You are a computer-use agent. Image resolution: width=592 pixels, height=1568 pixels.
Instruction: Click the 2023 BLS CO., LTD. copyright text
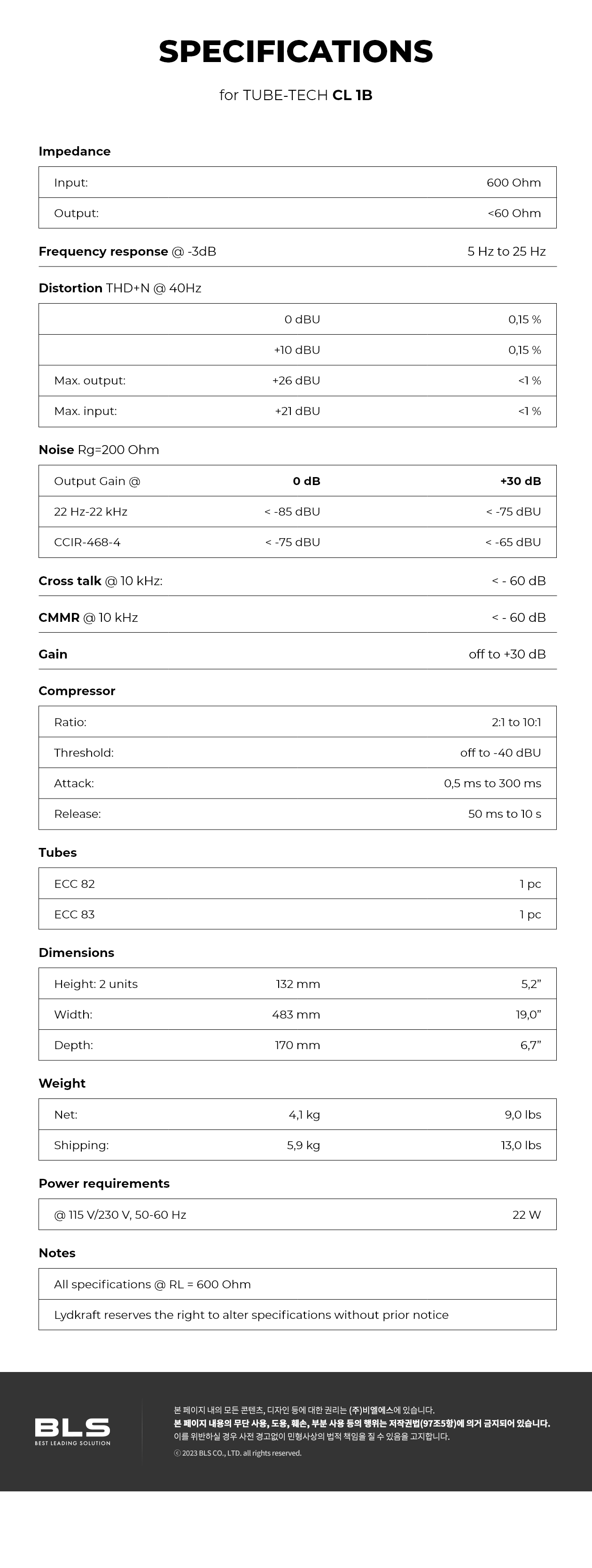click(238, 1453)
